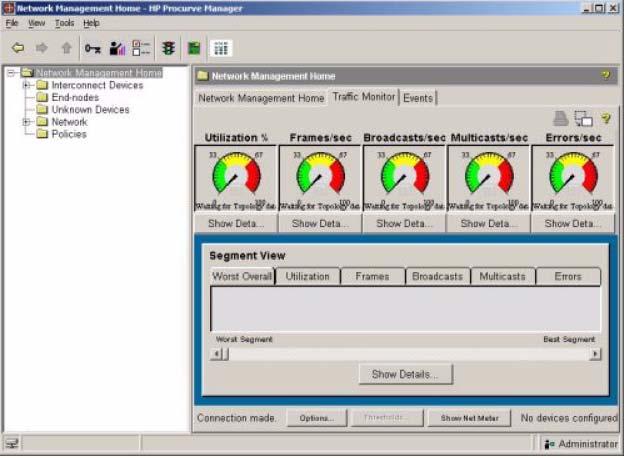Click the help icon below the tab row
Screen dimensions: 626x458
(606, 119)
